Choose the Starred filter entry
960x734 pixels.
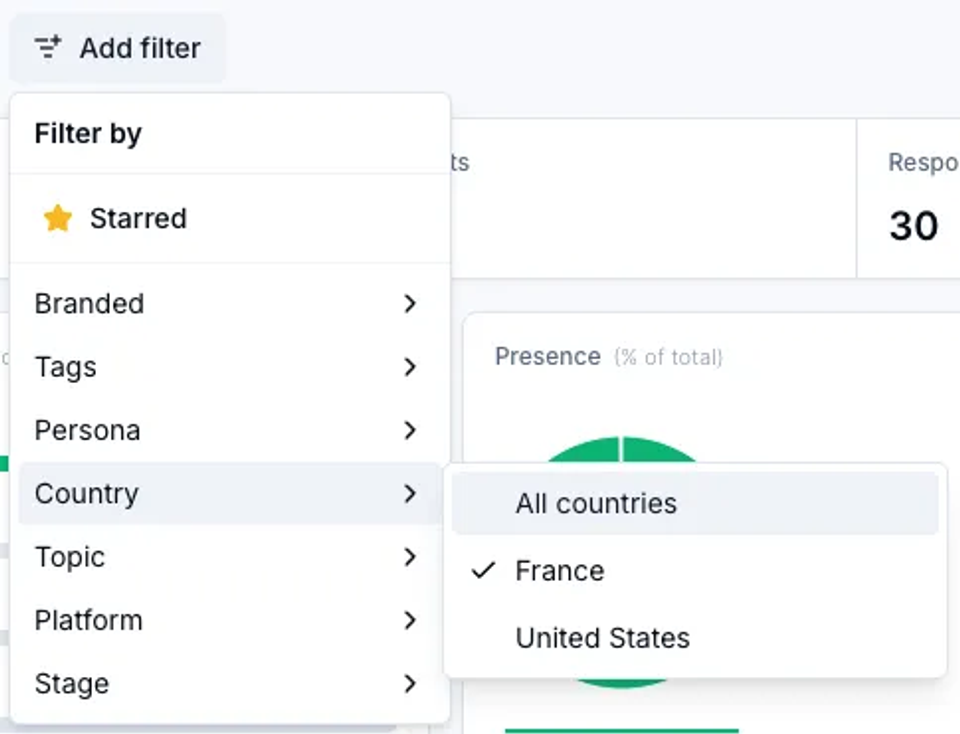tap(230, 219)
